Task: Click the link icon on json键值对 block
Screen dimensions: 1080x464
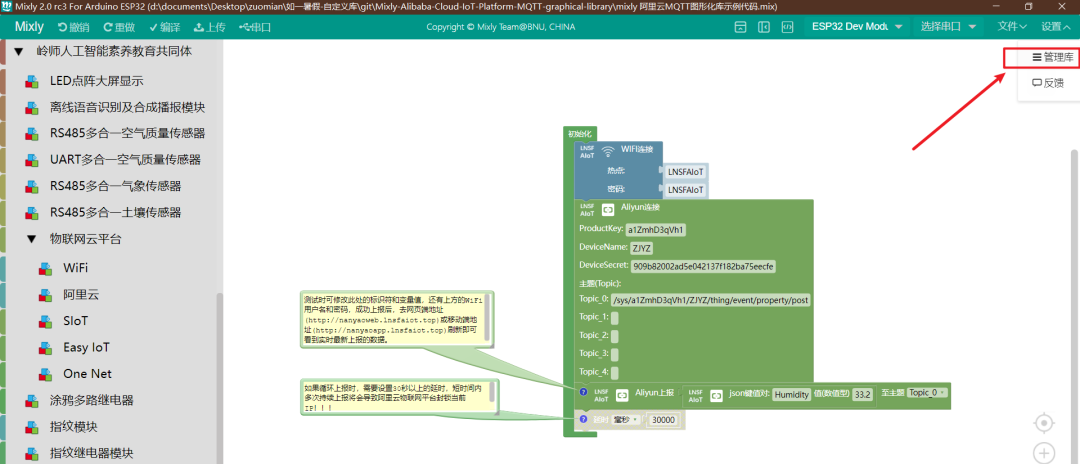Action: point(716,395)
